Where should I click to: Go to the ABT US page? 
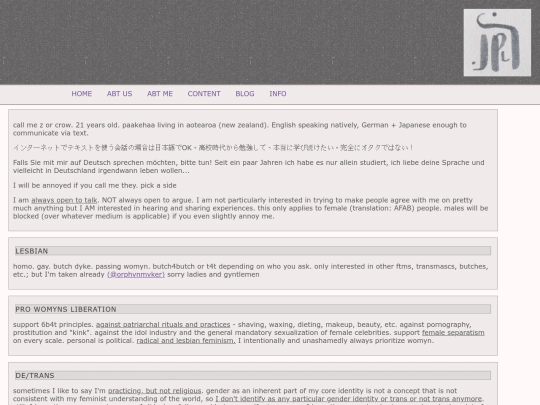120,94
